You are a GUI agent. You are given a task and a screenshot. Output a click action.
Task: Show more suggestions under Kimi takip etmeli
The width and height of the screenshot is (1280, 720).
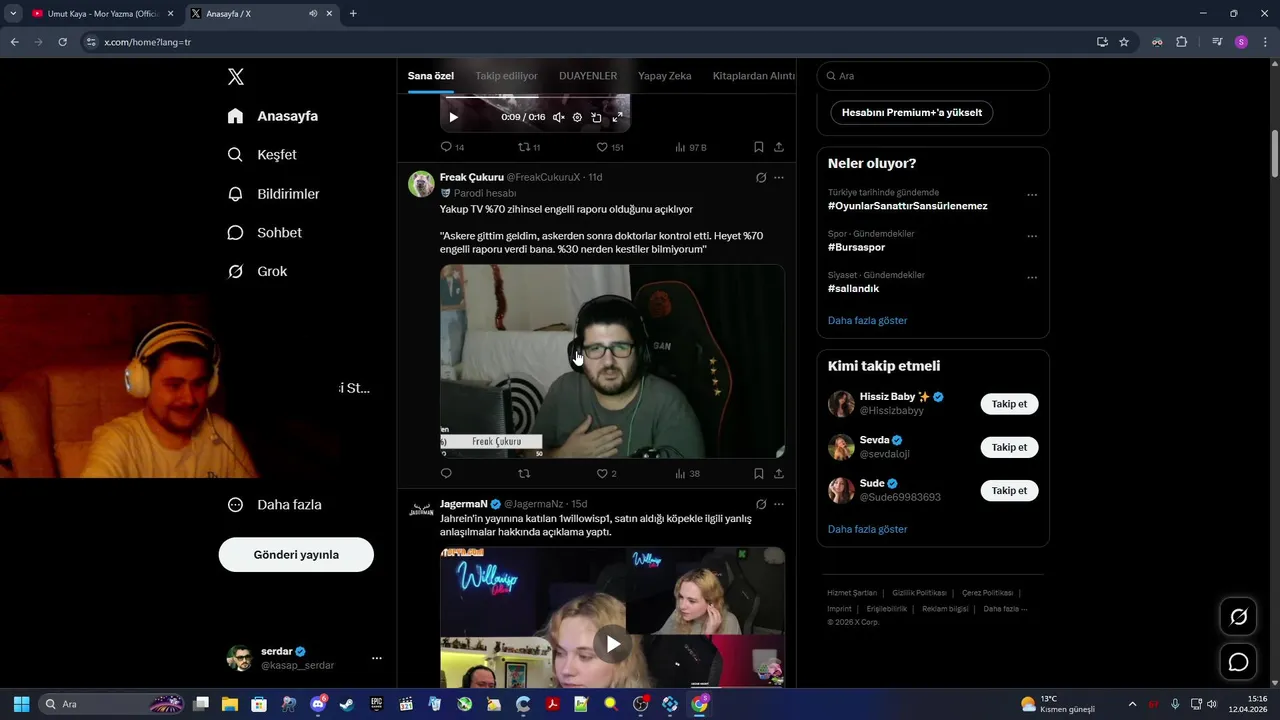(867, 529)
